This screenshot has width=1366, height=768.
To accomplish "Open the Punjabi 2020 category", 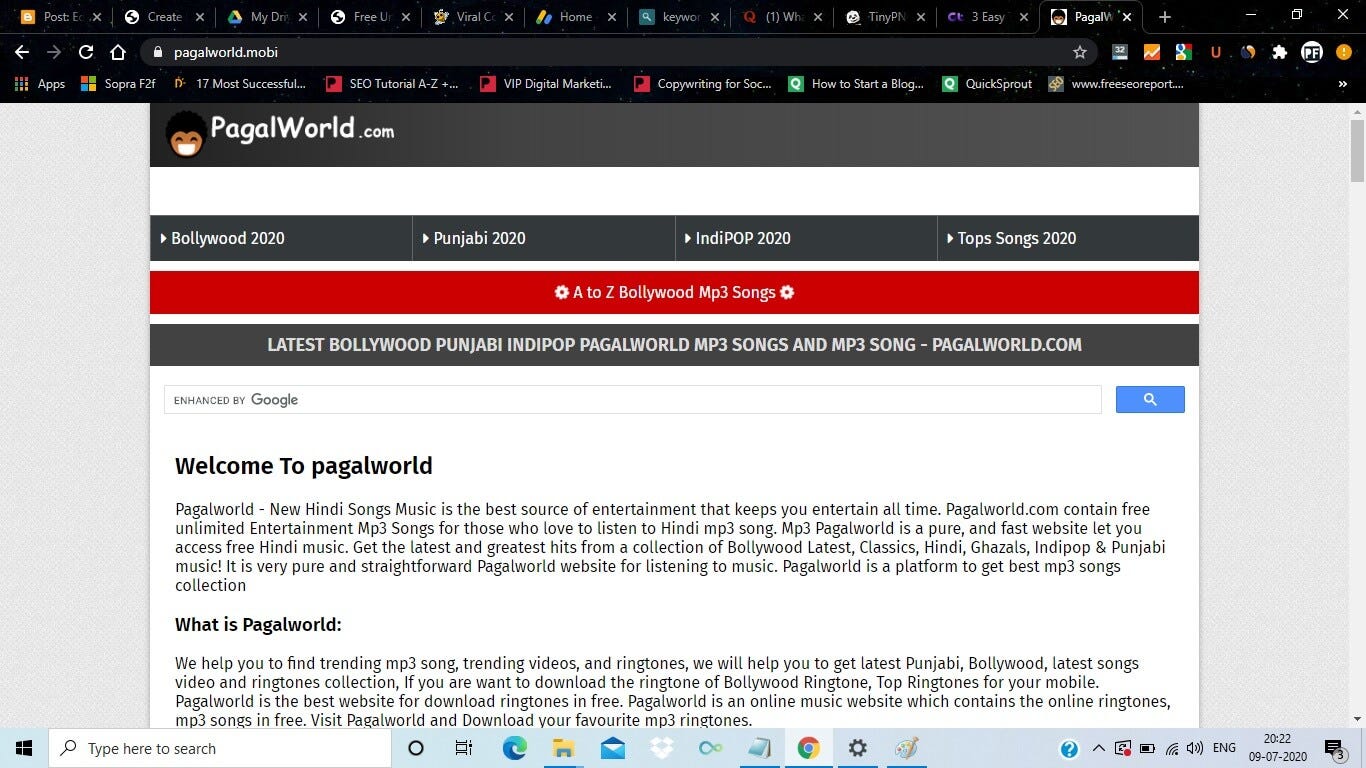I will pyautogui.click(x=544, y=238).
